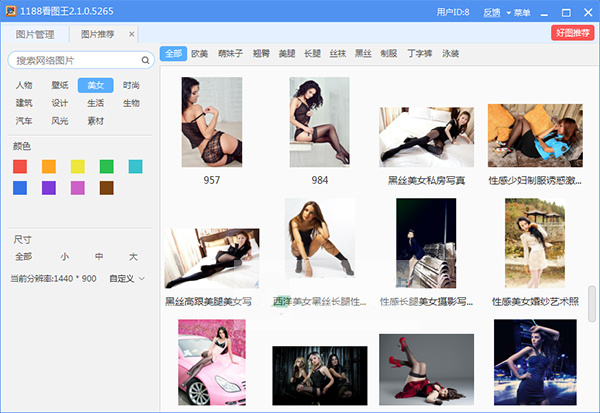
Task: Choose the 时尚 category
Action: 131,85
